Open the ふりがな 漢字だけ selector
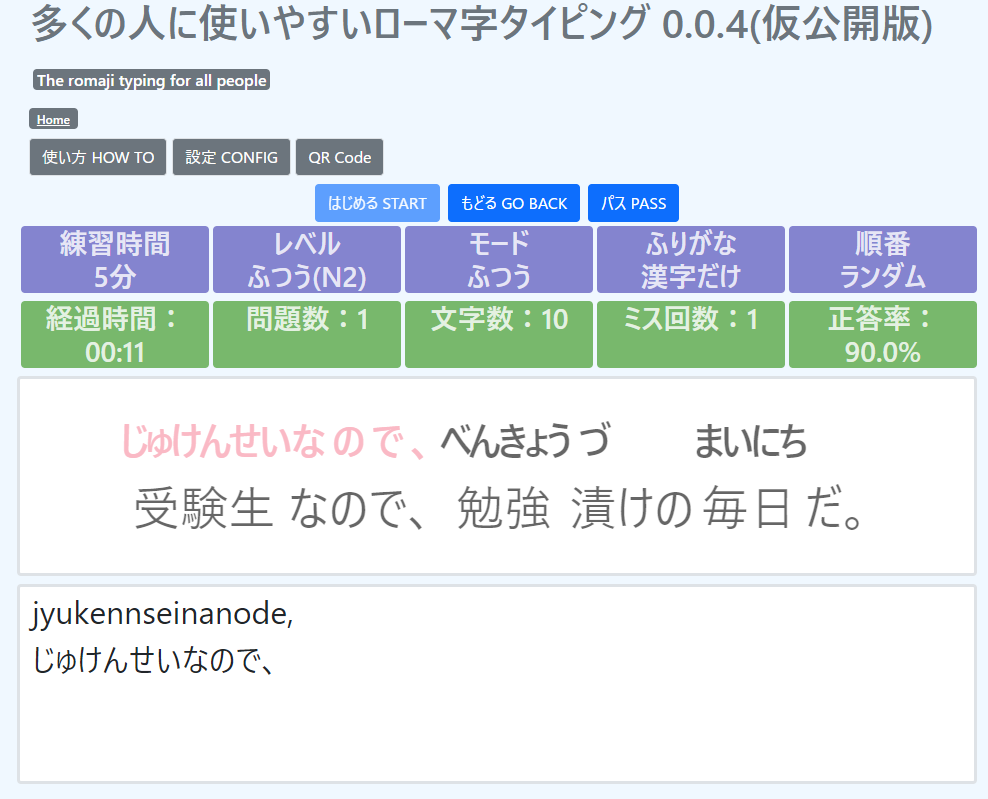Screen dimensions: 988x799 coord(690,259)
